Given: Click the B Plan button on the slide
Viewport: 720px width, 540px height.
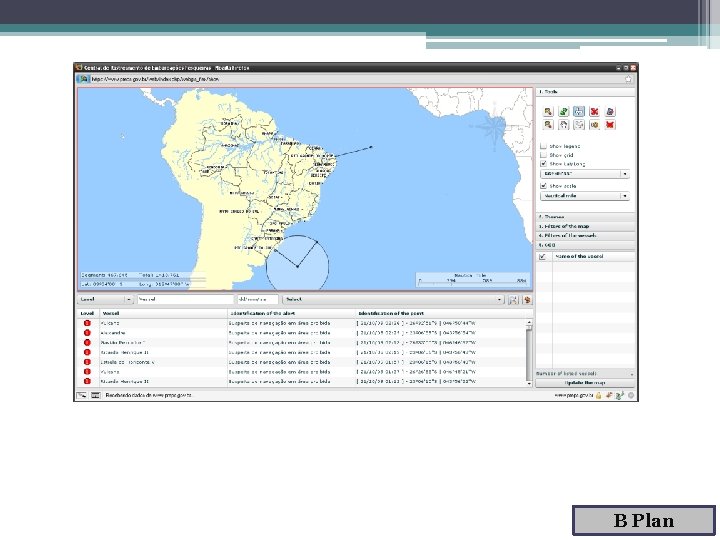Looking at the screenshot, I should click(x=644, y=520).
